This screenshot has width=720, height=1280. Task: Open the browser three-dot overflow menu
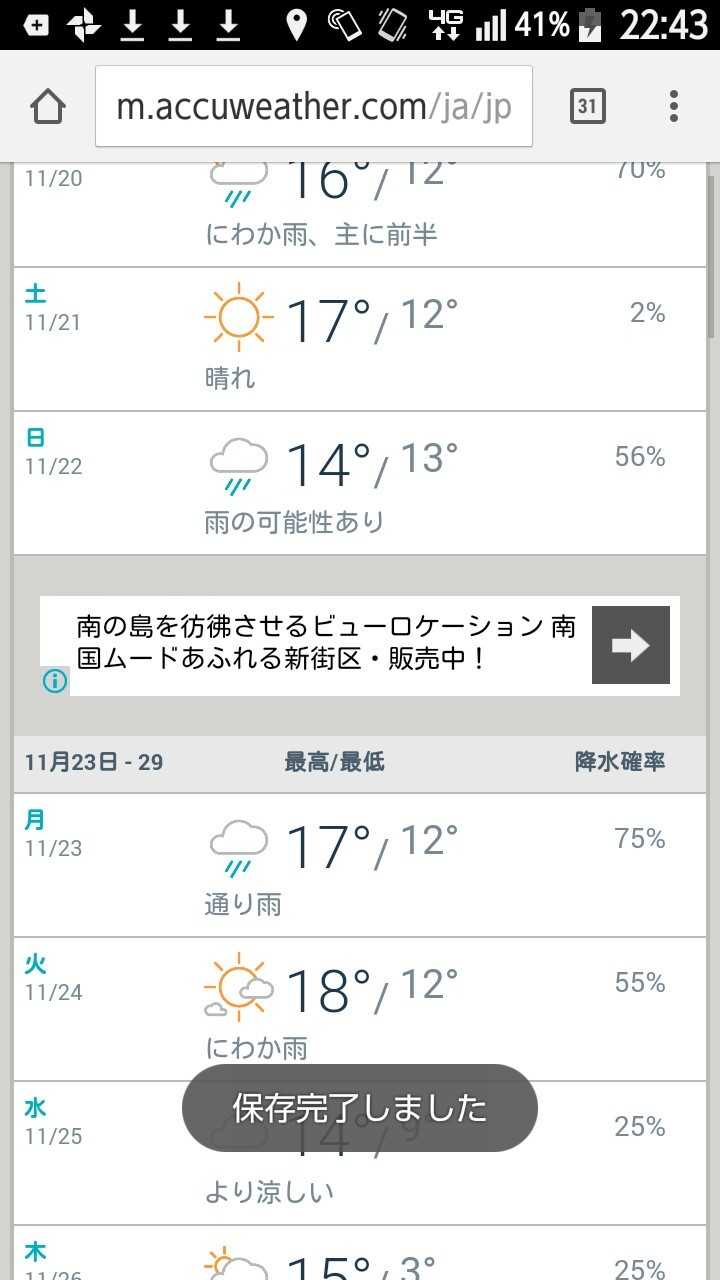pyautogui.click(x=674, y=106)
